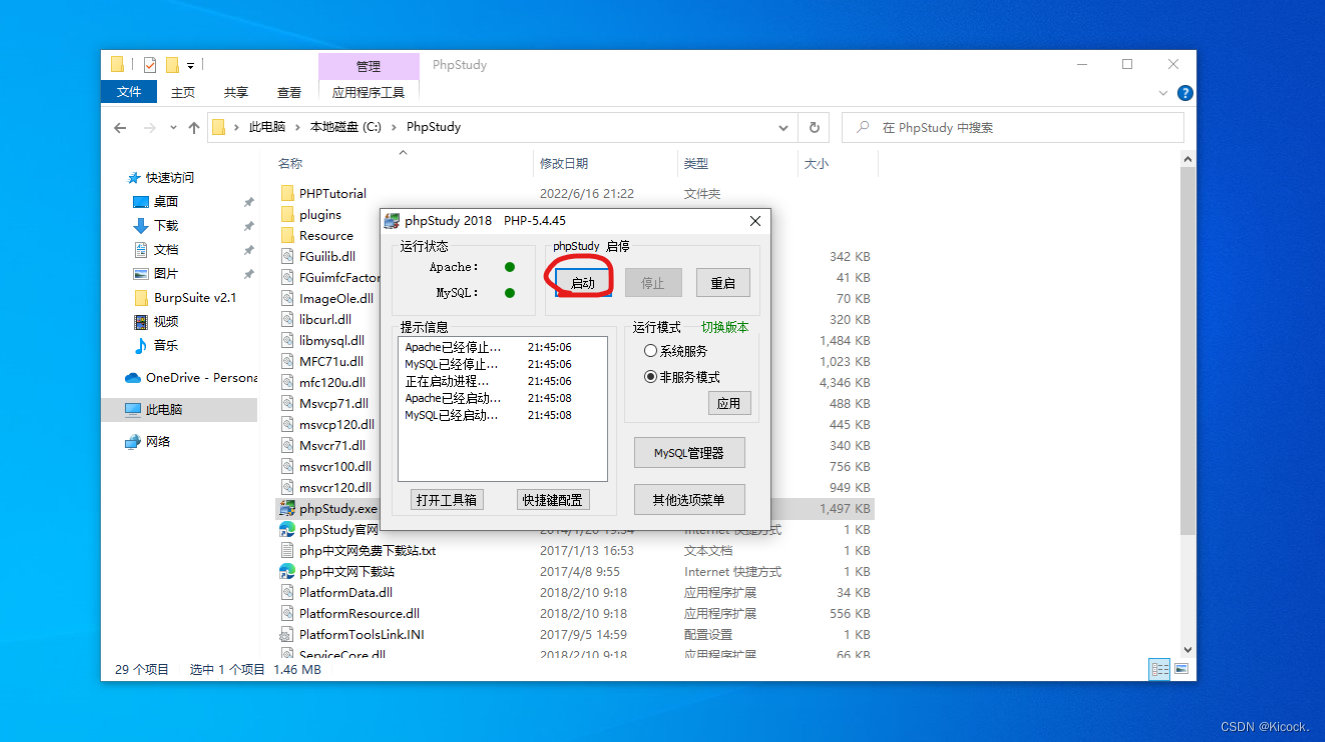Click the properties checkmark icon in title bar
Viewport: 1325px width, 742px height.
[150, 65]
